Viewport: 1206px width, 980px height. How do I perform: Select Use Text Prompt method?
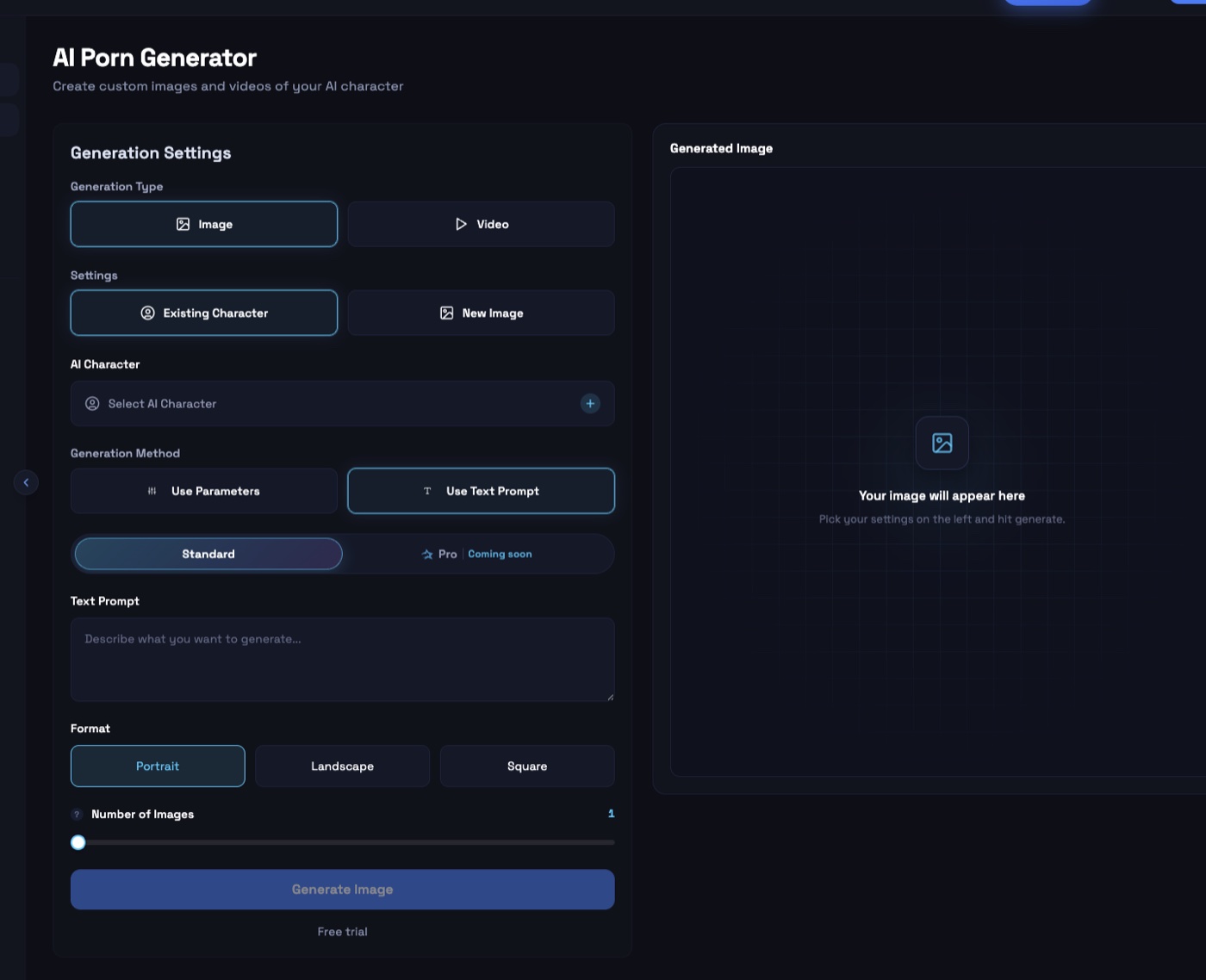(x=481, y=491)
